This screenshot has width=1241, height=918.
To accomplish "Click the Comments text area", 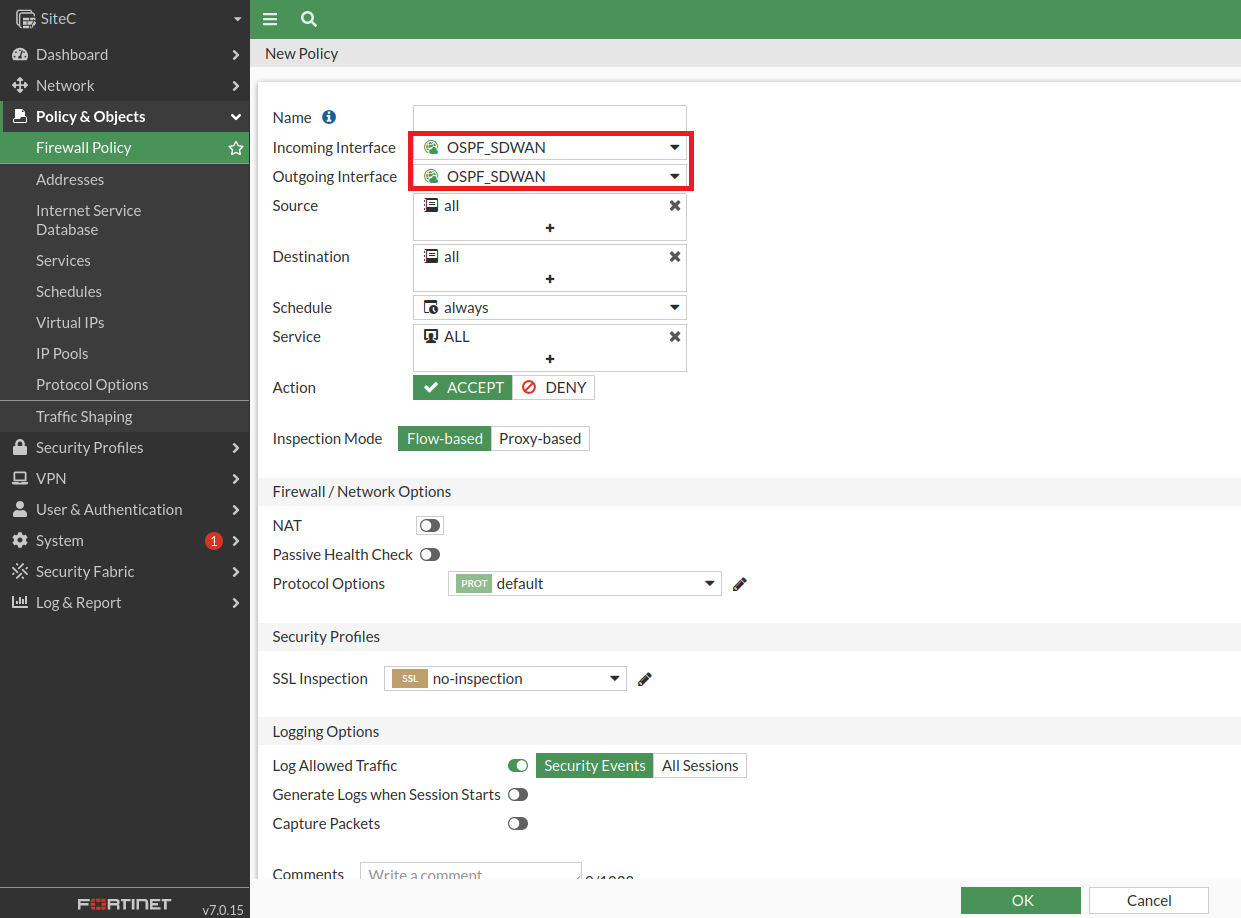I will point(471,871).
